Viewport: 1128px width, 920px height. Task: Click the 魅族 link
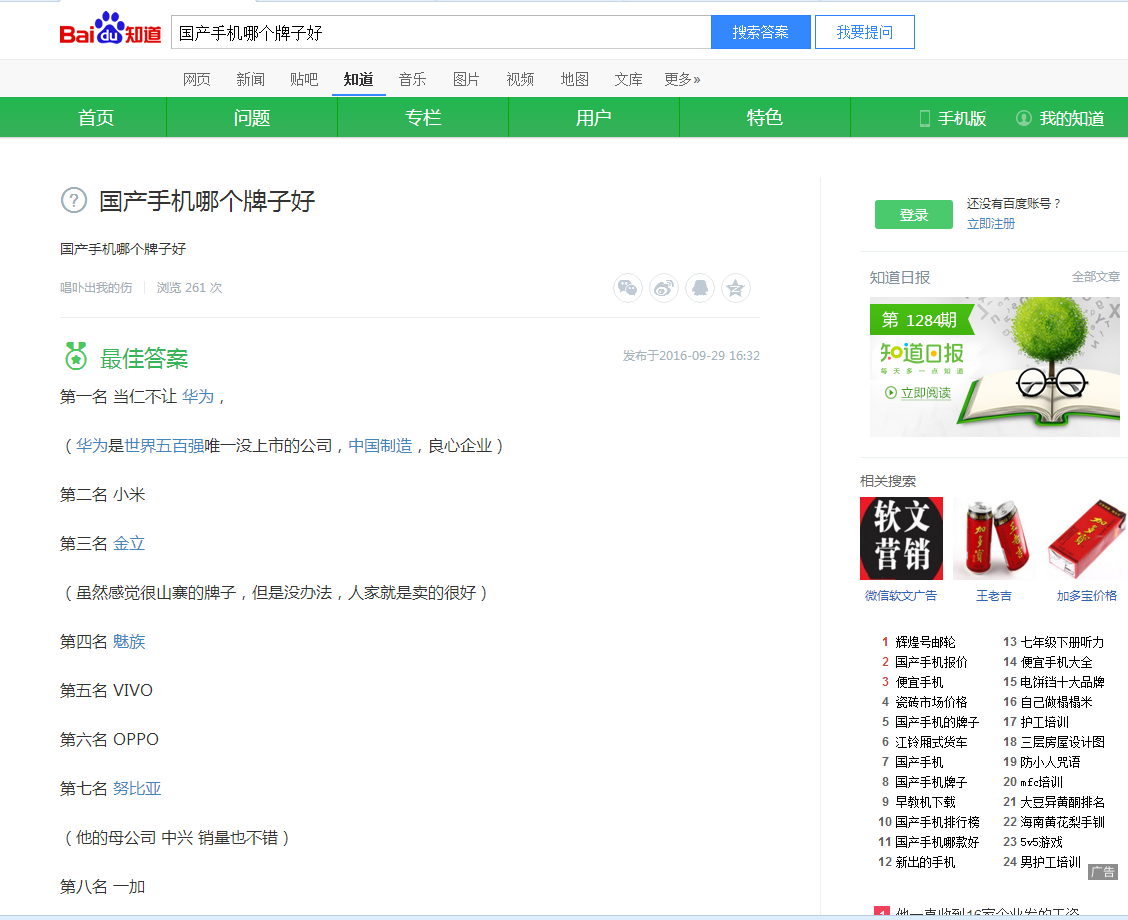coord(129,642)
